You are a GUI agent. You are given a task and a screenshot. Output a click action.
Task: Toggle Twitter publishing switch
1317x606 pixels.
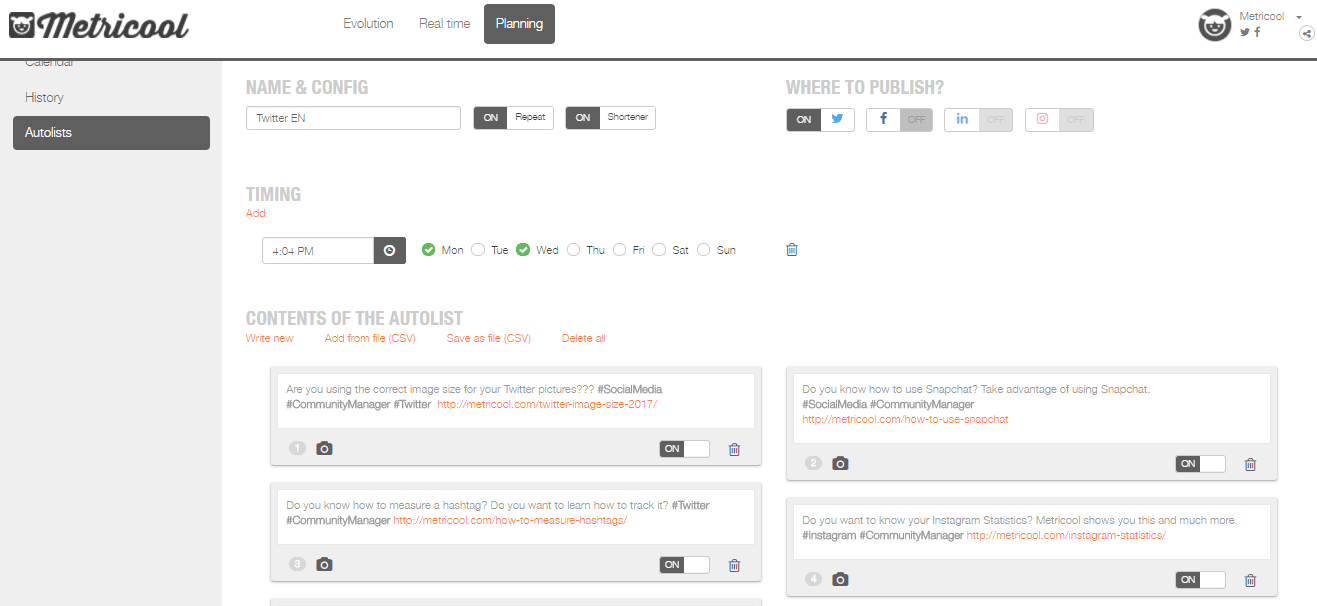[x=820, y=119]
